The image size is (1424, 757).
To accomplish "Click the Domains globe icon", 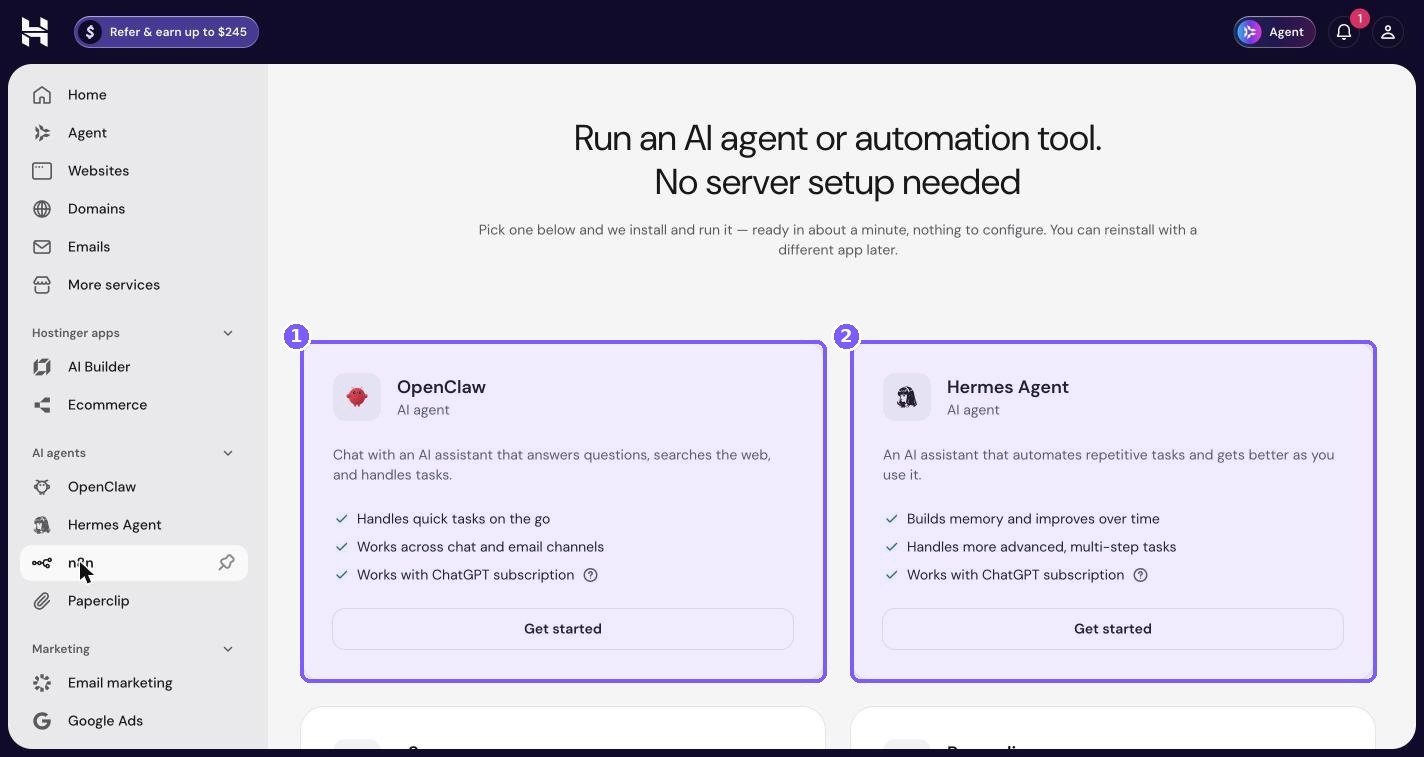I will 42,209.
